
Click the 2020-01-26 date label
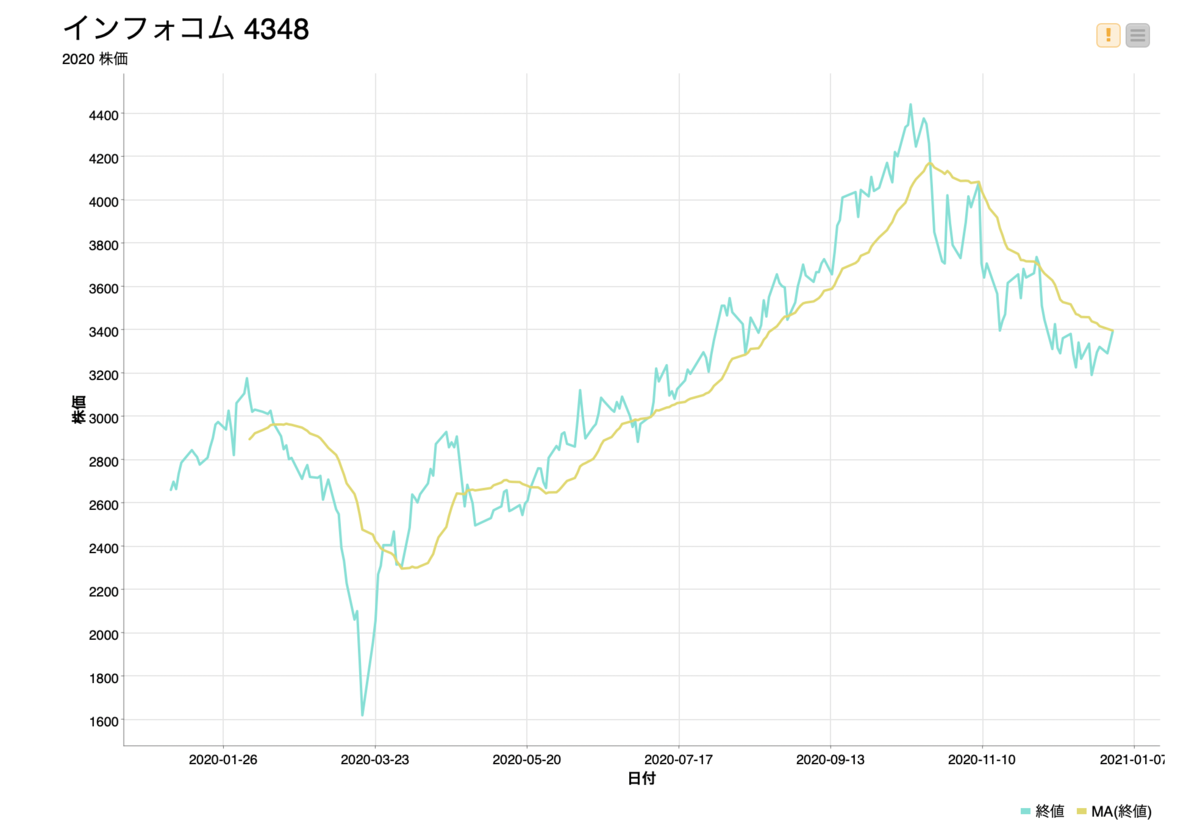tap(223, 759)
